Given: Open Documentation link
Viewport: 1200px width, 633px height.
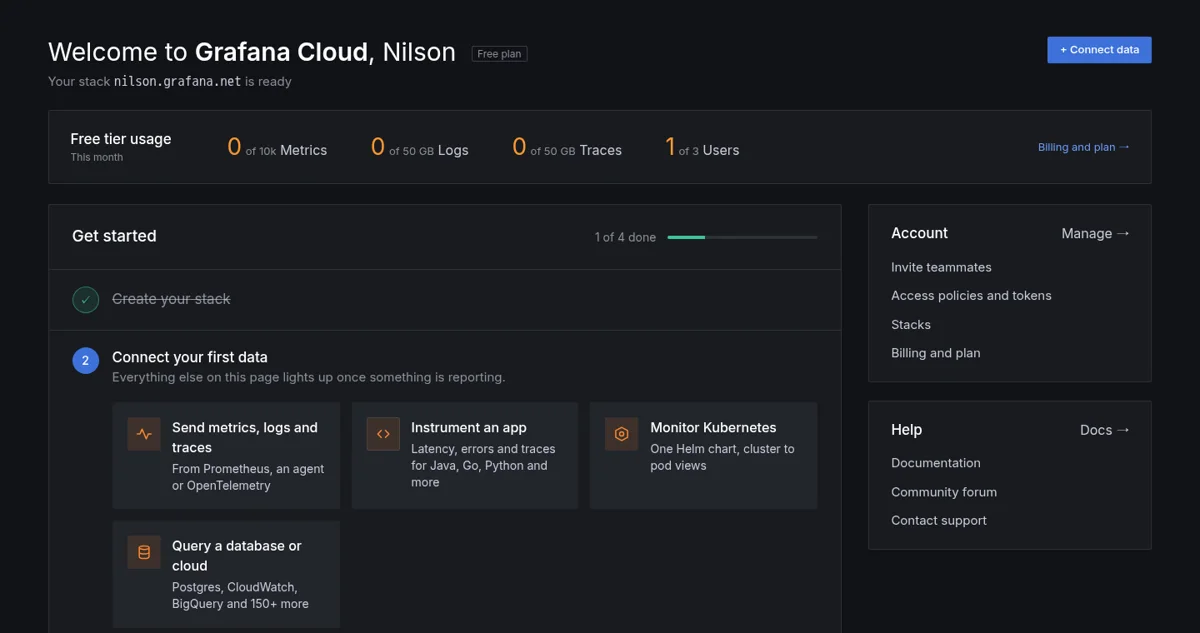Looking at the screenshot, I should (x=936, y=463).
